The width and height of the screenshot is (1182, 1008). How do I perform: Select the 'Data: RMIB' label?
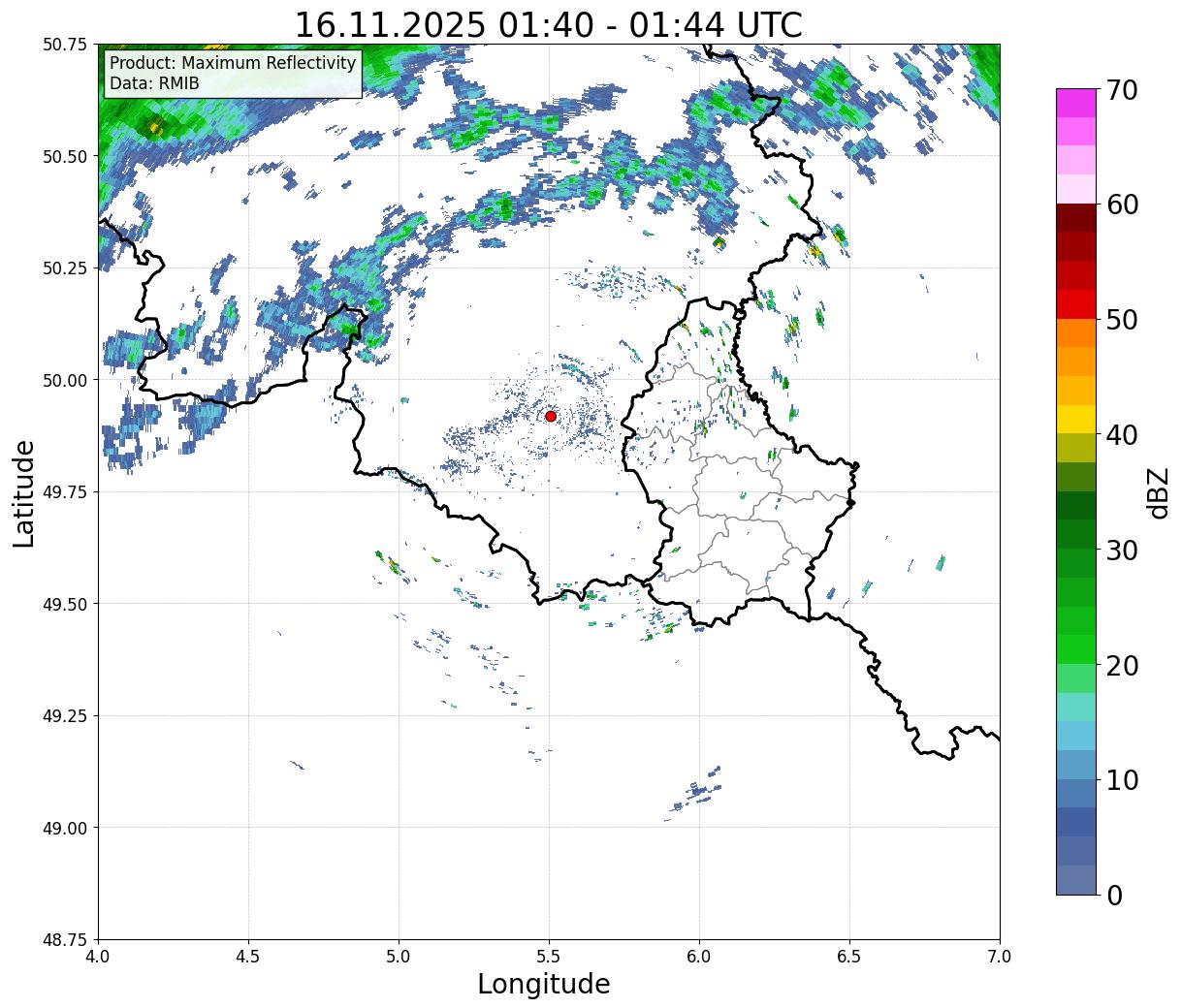[154, 84]
